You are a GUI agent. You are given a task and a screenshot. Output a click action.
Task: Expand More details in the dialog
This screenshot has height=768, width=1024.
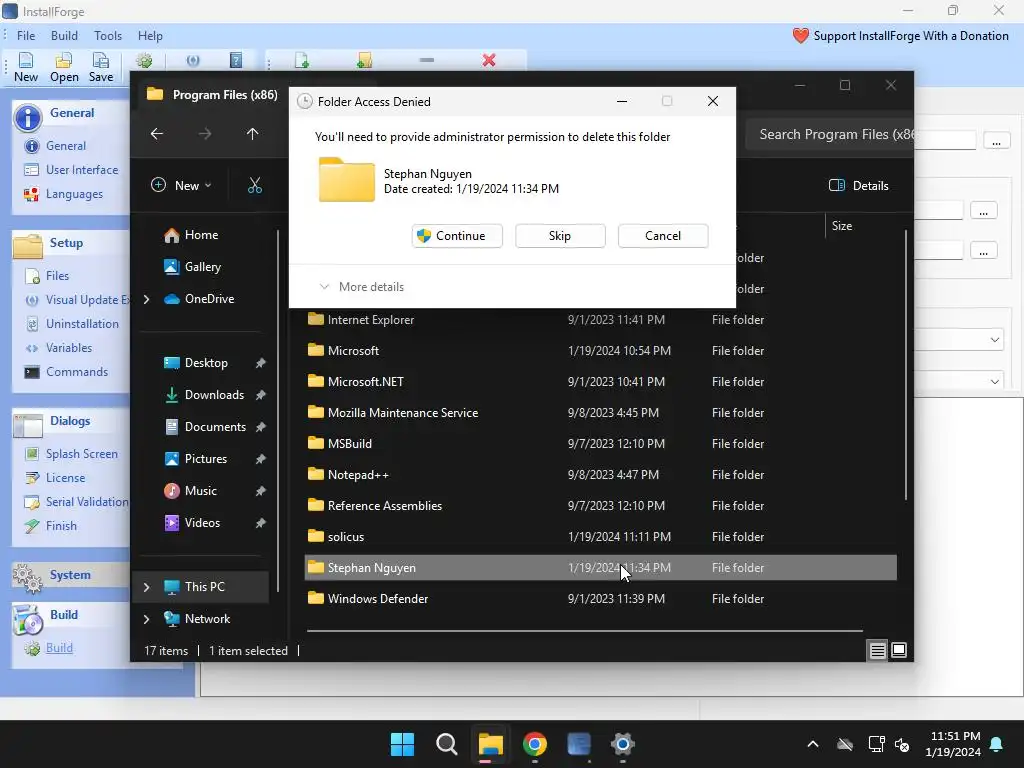point(362,287)
